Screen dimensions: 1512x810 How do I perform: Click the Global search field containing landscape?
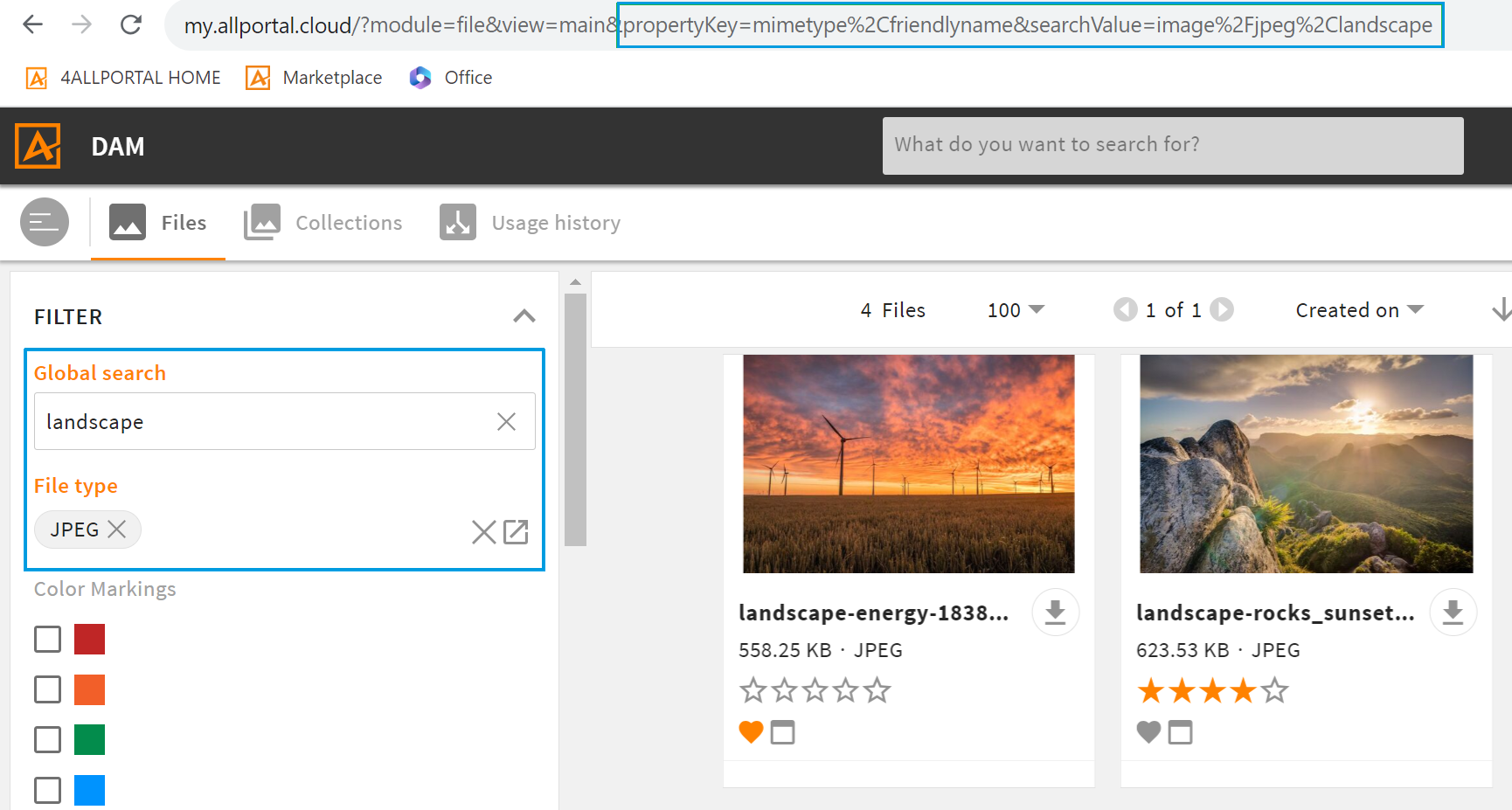coord(285,421)
